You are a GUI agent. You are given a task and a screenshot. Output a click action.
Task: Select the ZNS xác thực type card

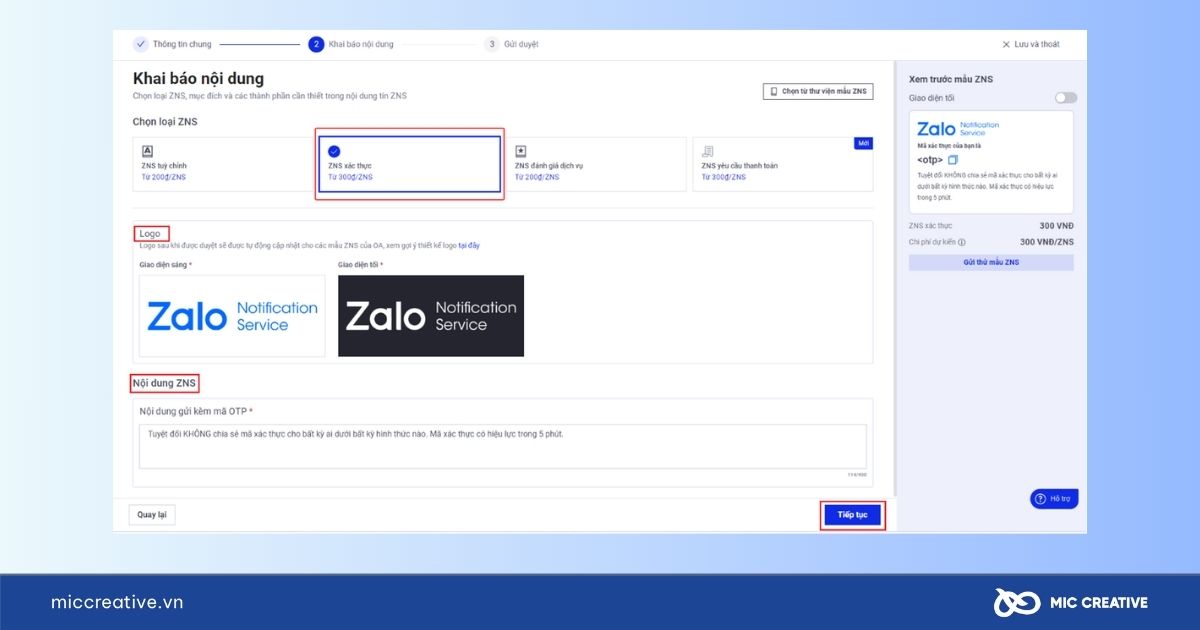pyautogui.click(x=410, y=164)
